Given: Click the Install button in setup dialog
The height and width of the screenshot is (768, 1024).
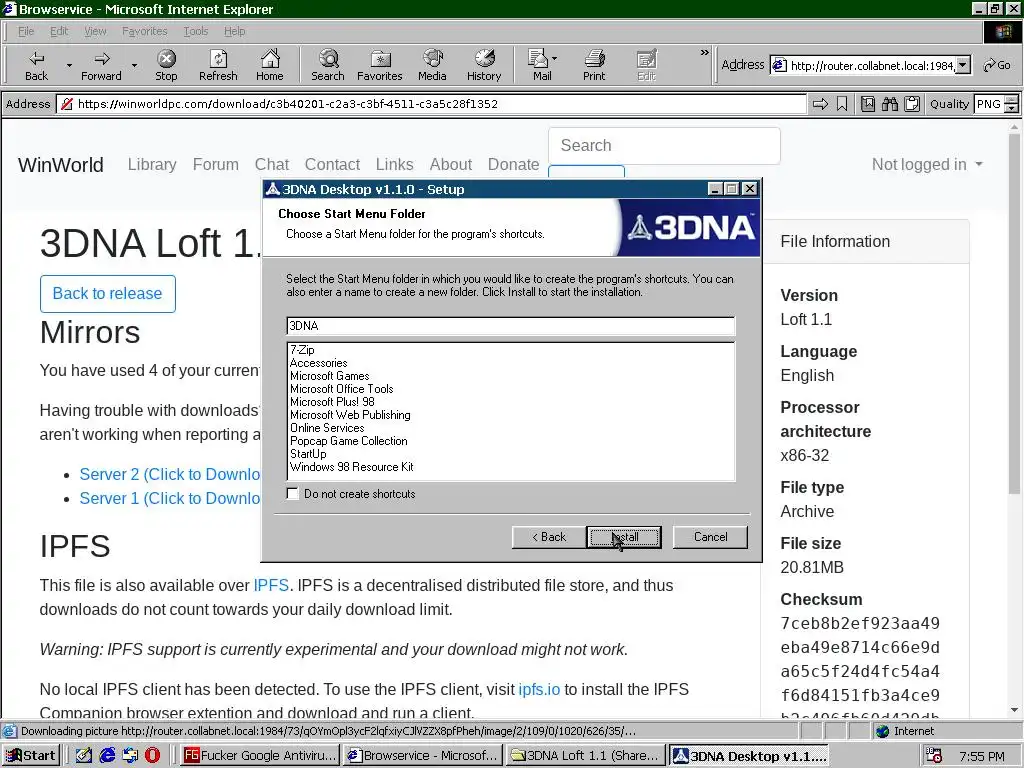Looking at the screenshot, I should pos(624,537).
